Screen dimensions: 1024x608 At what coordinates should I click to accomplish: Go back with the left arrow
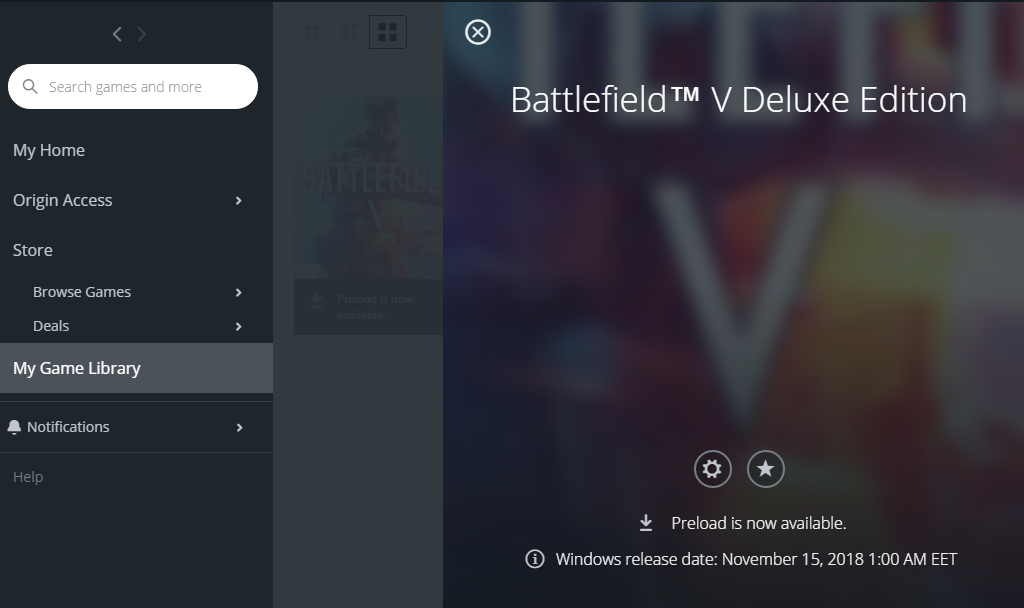[x=117, y=34]
